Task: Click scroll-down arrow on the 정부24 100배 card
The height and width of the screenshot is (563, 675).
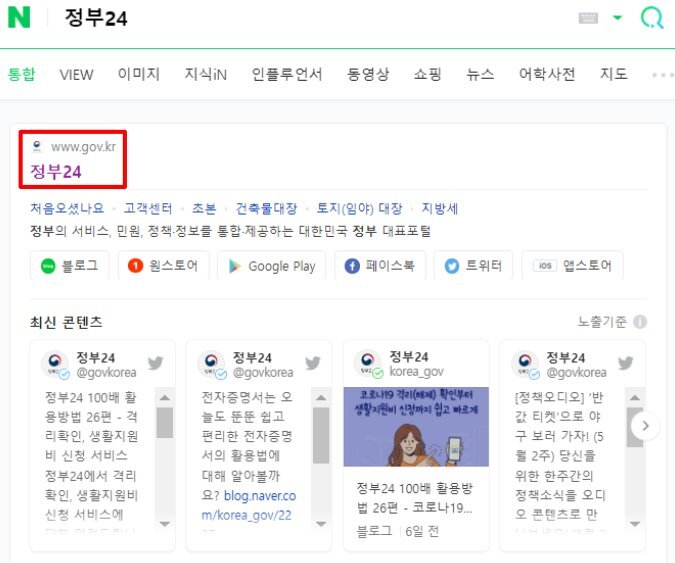Action: (x=164, y=524)
